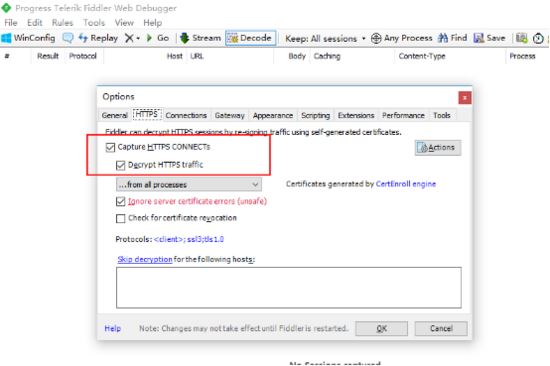Screen dimensions: 550x366
Task: Toggle the Decode toolbar button
Action: click(x=250, y=38)
